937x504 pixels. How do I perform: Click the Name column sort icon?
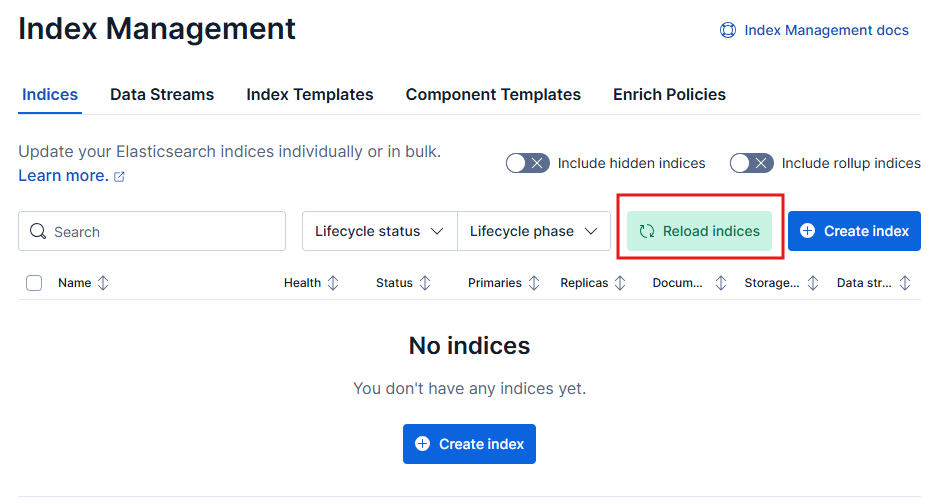[103, 283]
